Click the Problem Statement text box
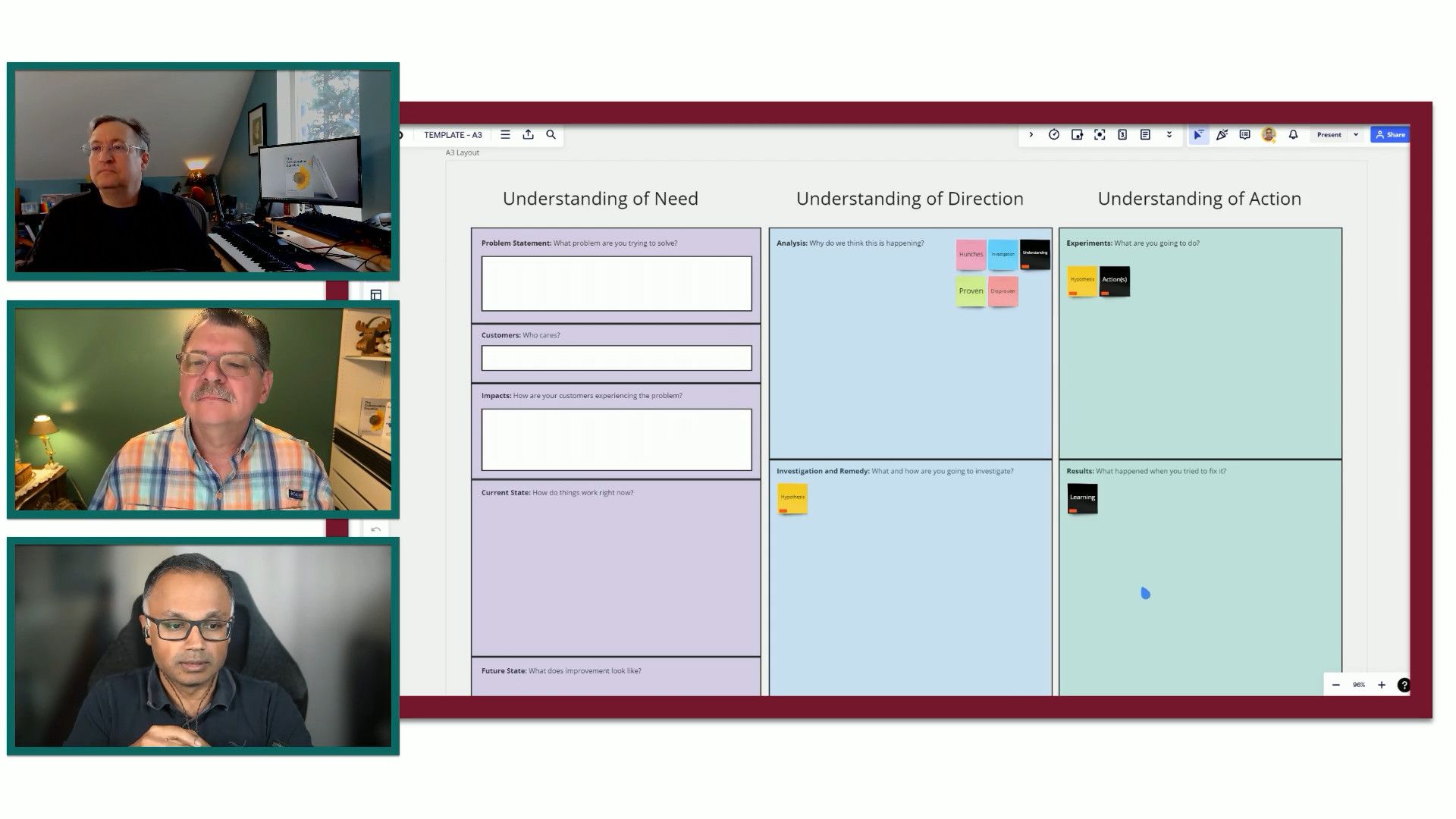The height and width of the screenshot is (819, 1456). (616, 284)
